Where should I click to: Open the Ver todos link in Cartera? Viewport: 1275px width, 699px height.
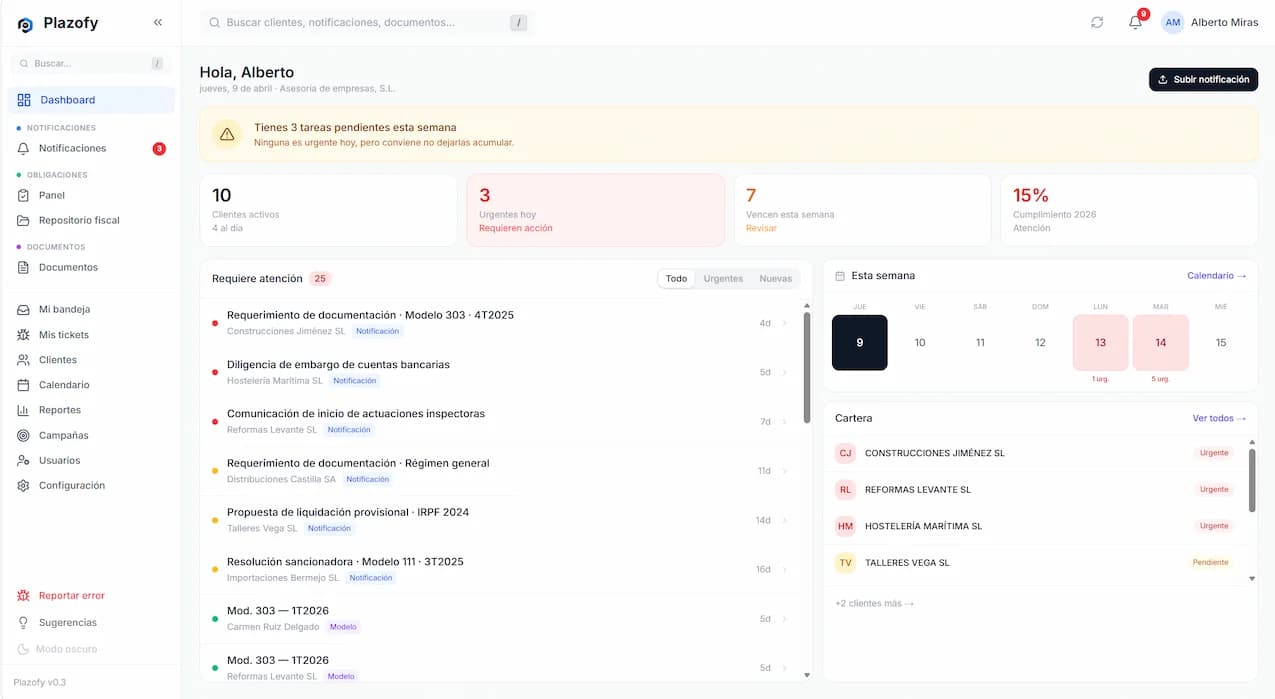(1219, 418)
